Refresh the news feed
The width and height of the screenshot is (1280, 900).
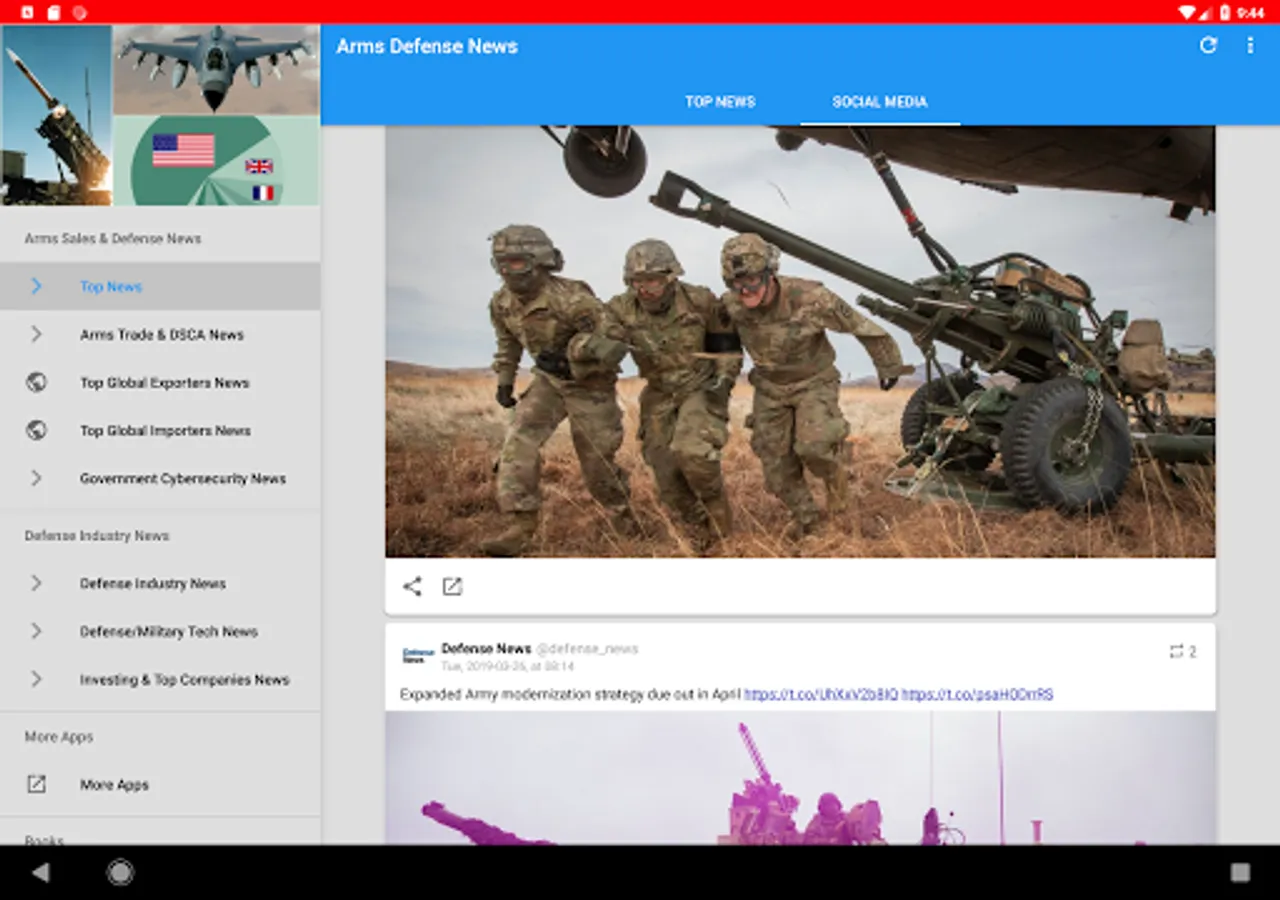pyautogui.click(x=1208, y=45)
